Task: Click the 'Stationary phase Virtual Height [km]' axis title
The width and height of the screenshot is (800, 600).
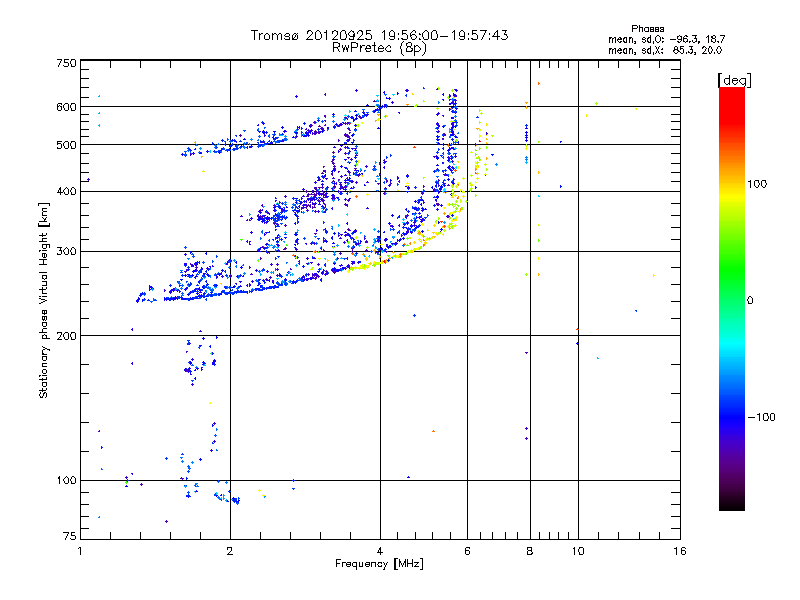Action: click(44, 300)
